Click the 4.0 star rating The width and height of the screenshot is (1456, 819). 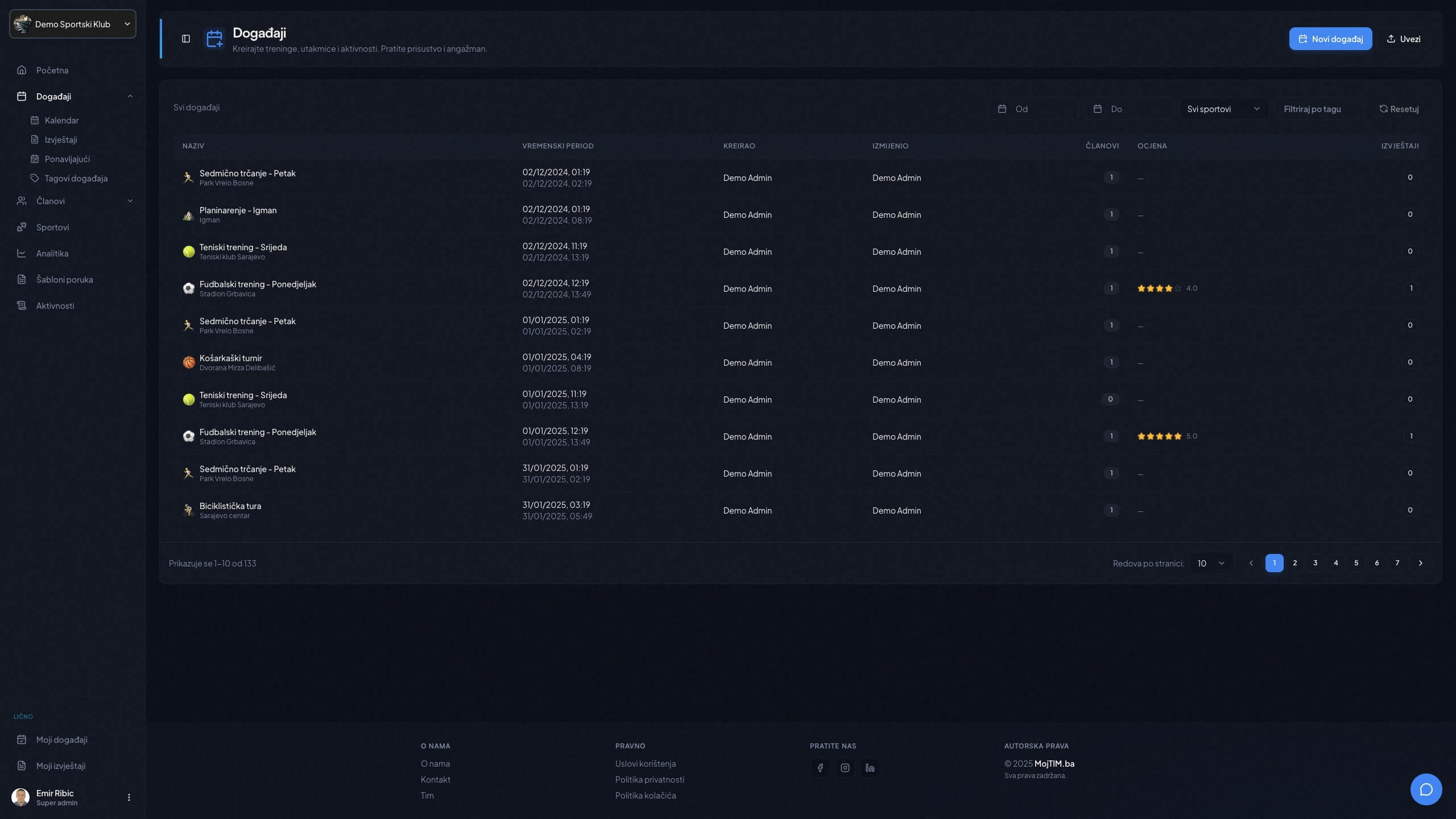(x=1166, y=288)
